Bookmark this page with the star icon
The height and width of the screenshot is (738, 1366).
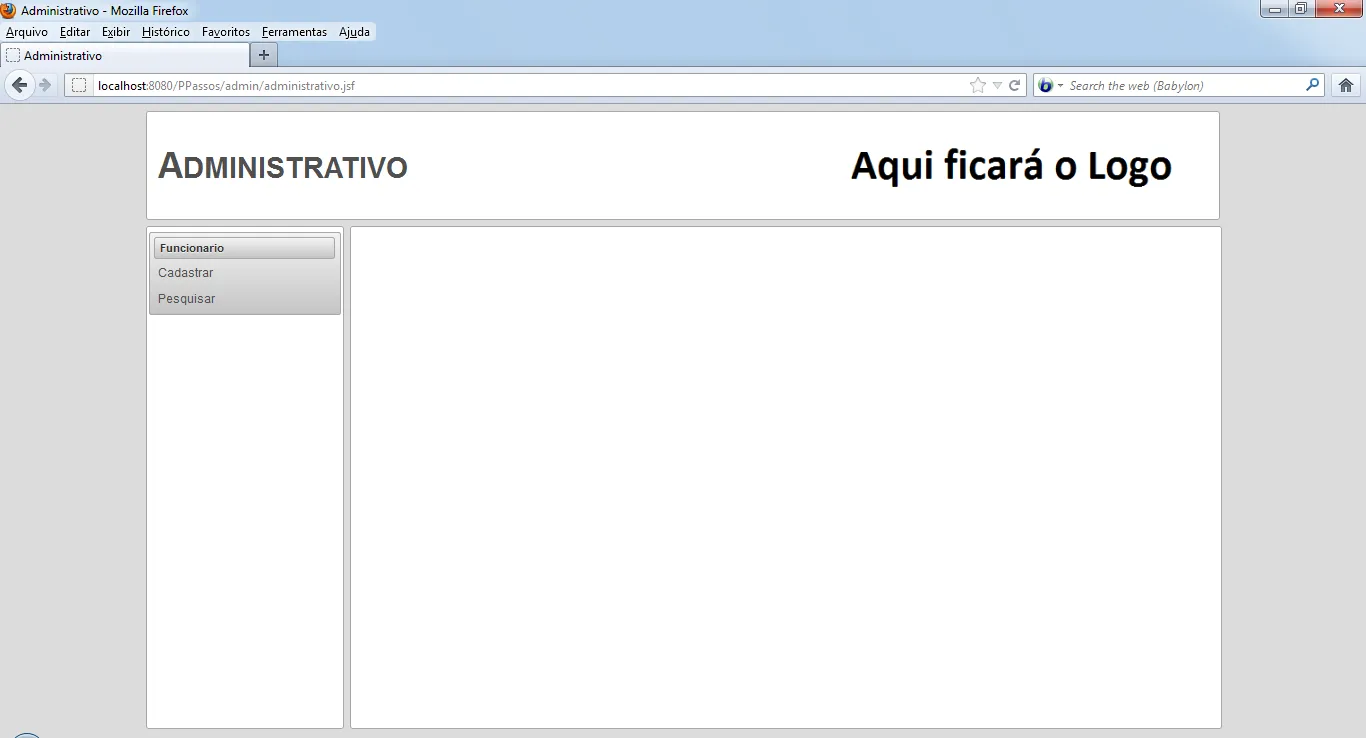tap(977, 85)
